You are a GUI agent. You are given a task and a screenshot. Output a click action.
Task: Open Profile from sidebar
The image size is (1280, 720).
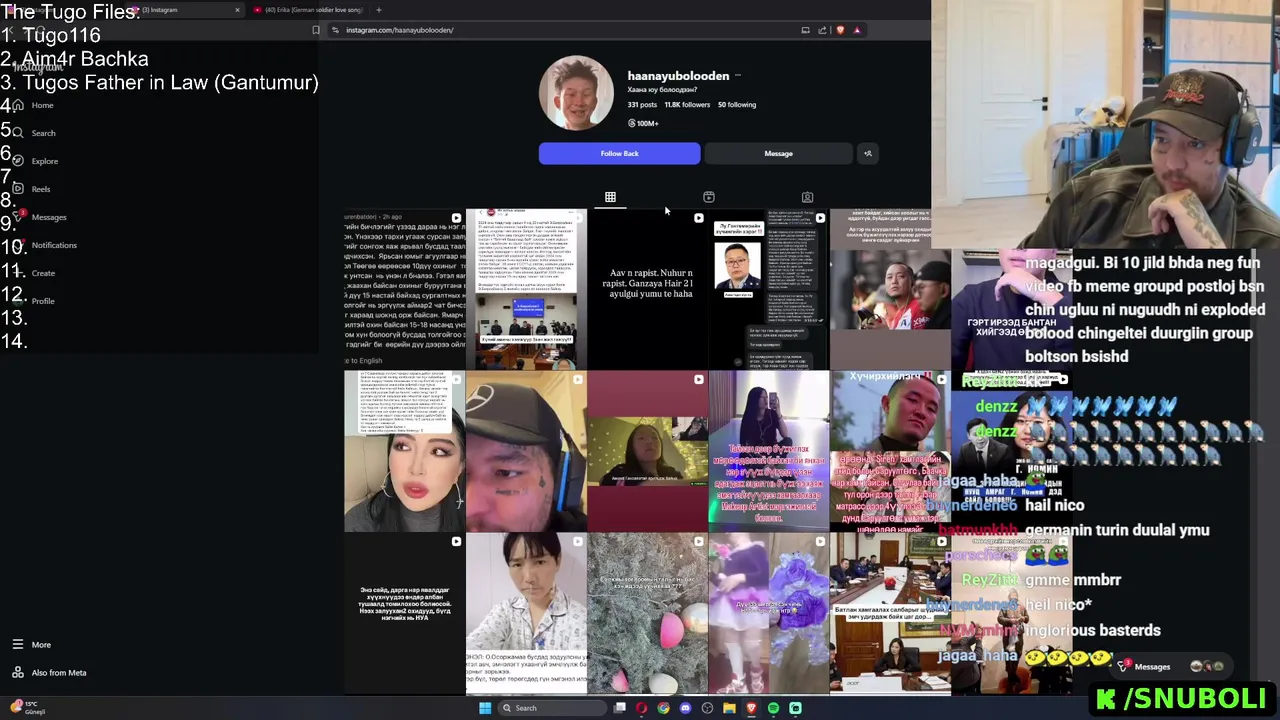[33, 301]
